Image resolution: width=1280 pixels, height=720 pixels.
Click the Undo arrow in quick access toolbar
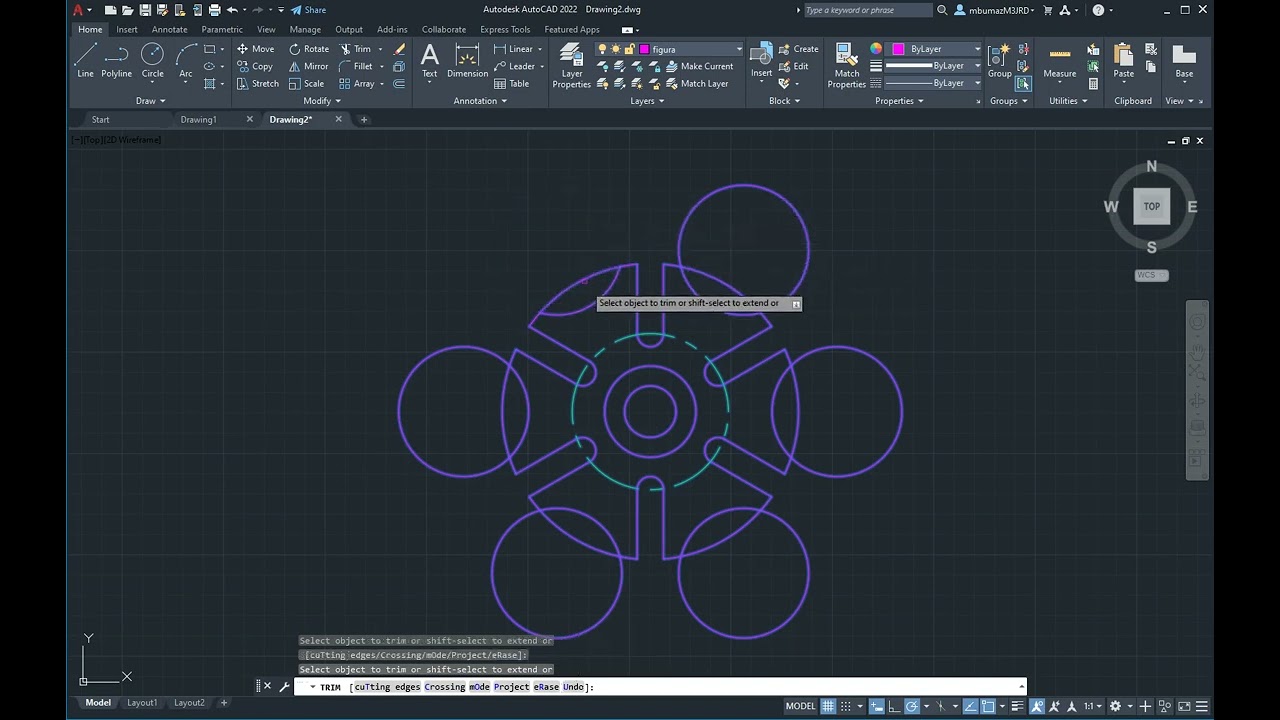[x=232, y=10]
